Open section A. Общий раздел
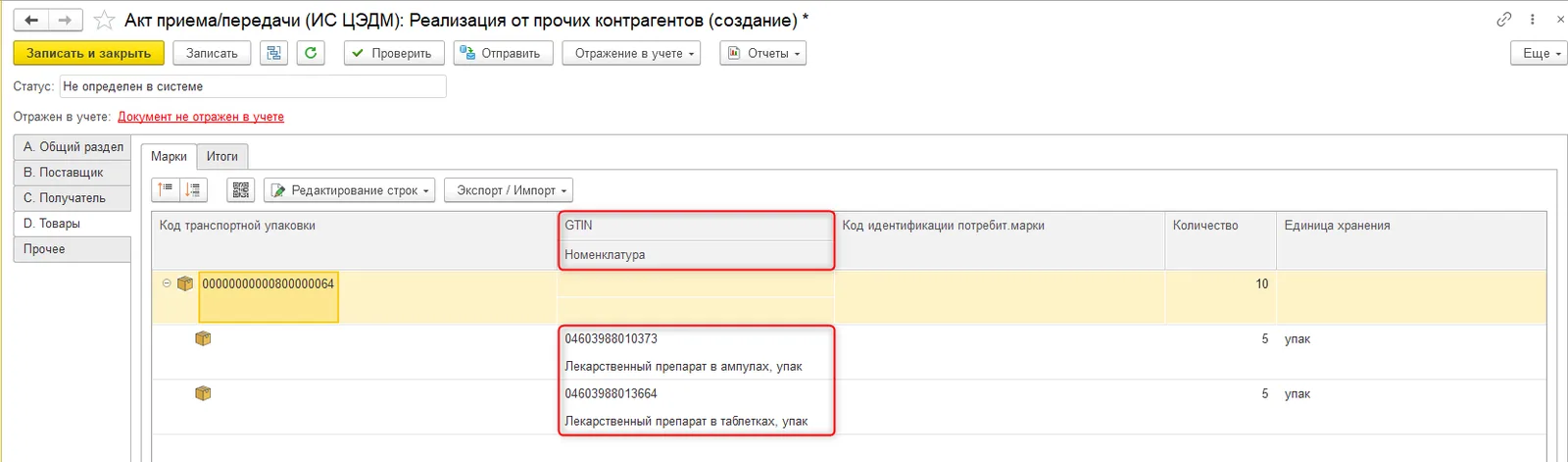Image resolution: width=1568 pixels, height=462 pixels. click(73, 147)
